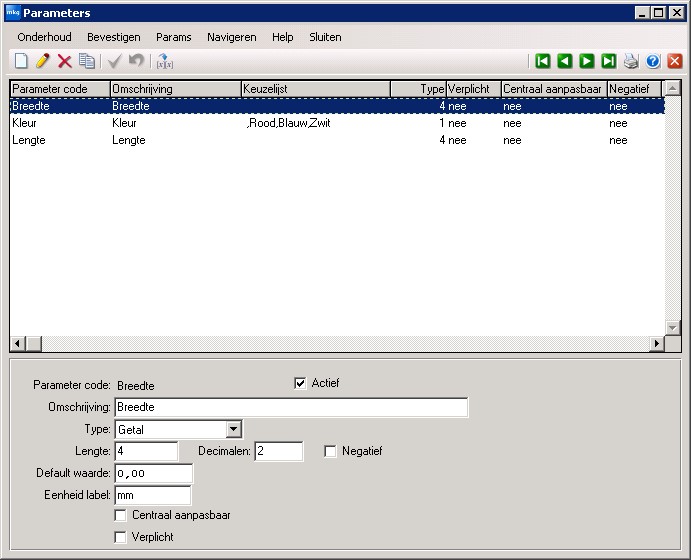
Task: Click the Omschrijving column header
Action: pos(176,89)
